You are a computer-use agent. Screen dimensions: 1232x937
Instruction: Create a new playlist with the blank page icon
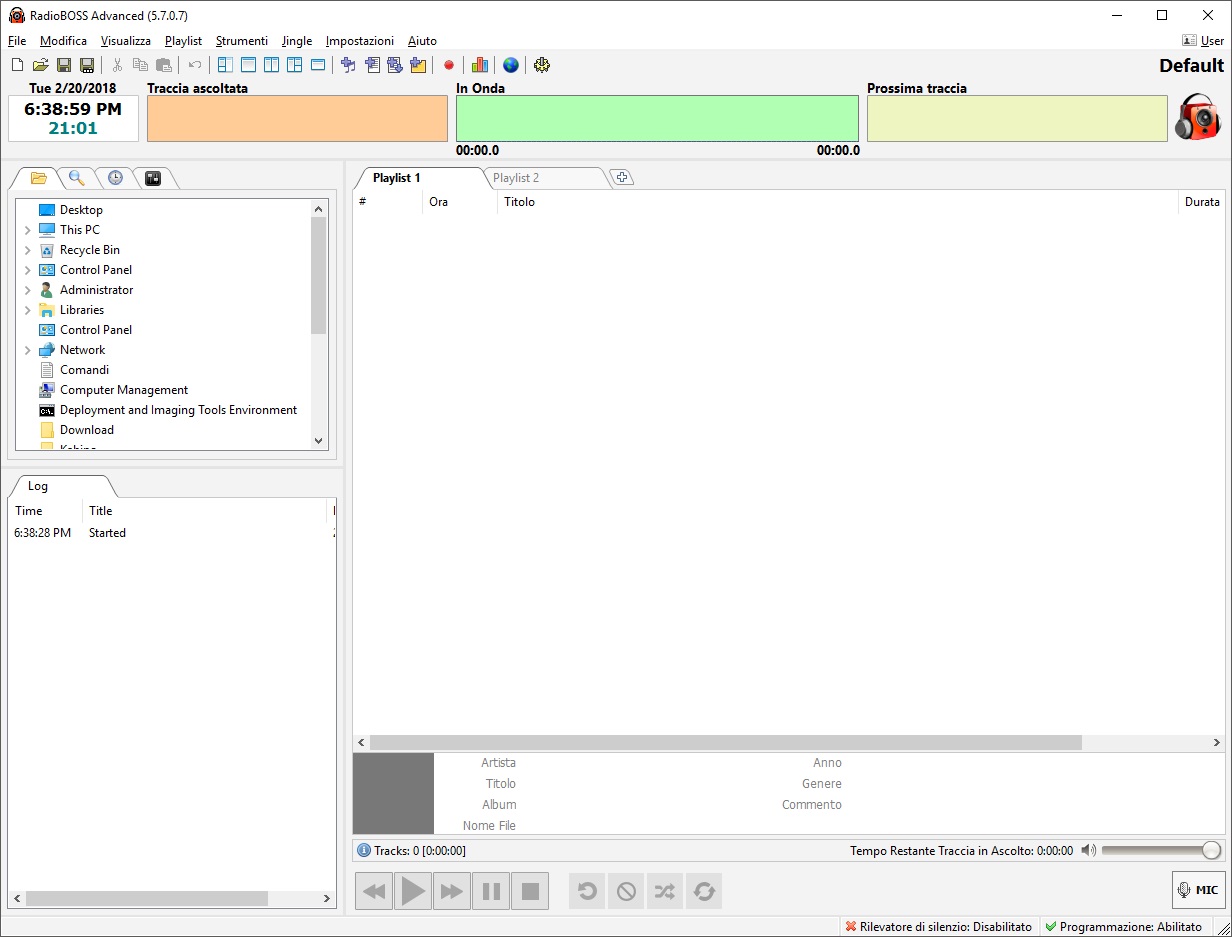click(x=17, y=65)
